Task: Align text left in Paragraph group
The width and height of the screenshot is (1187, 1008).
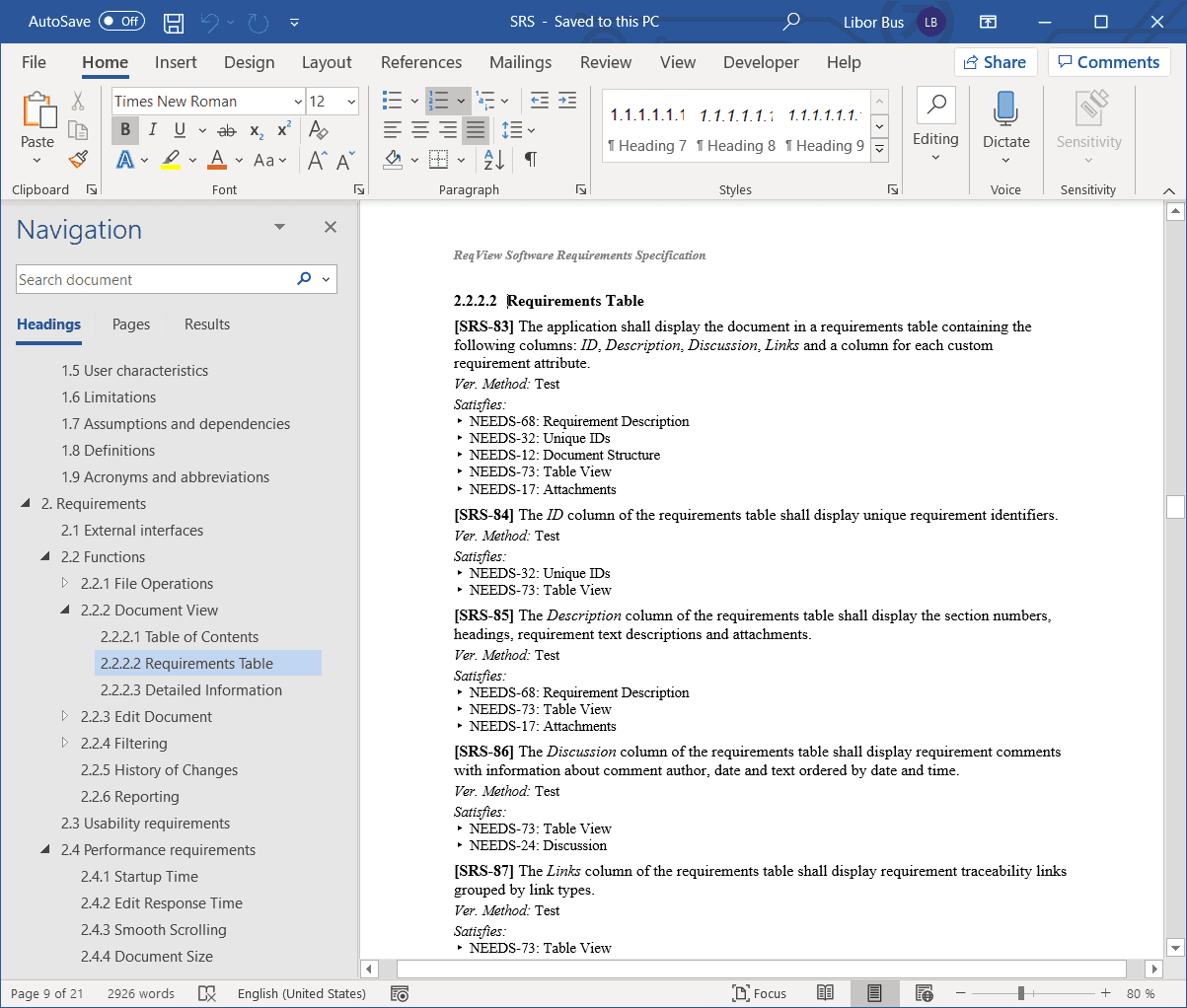Action: (393, 129)
